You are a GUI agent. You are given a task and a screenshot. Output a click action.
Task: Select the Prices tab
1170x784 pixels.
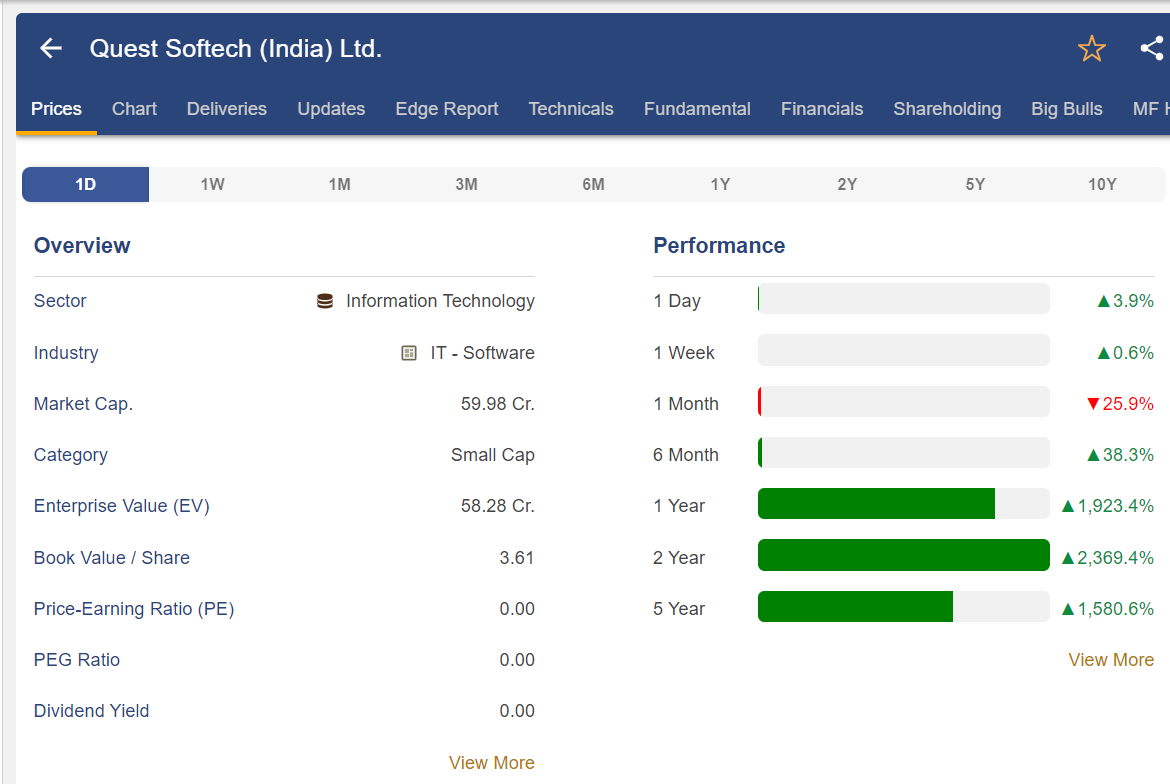pos(56,109)
